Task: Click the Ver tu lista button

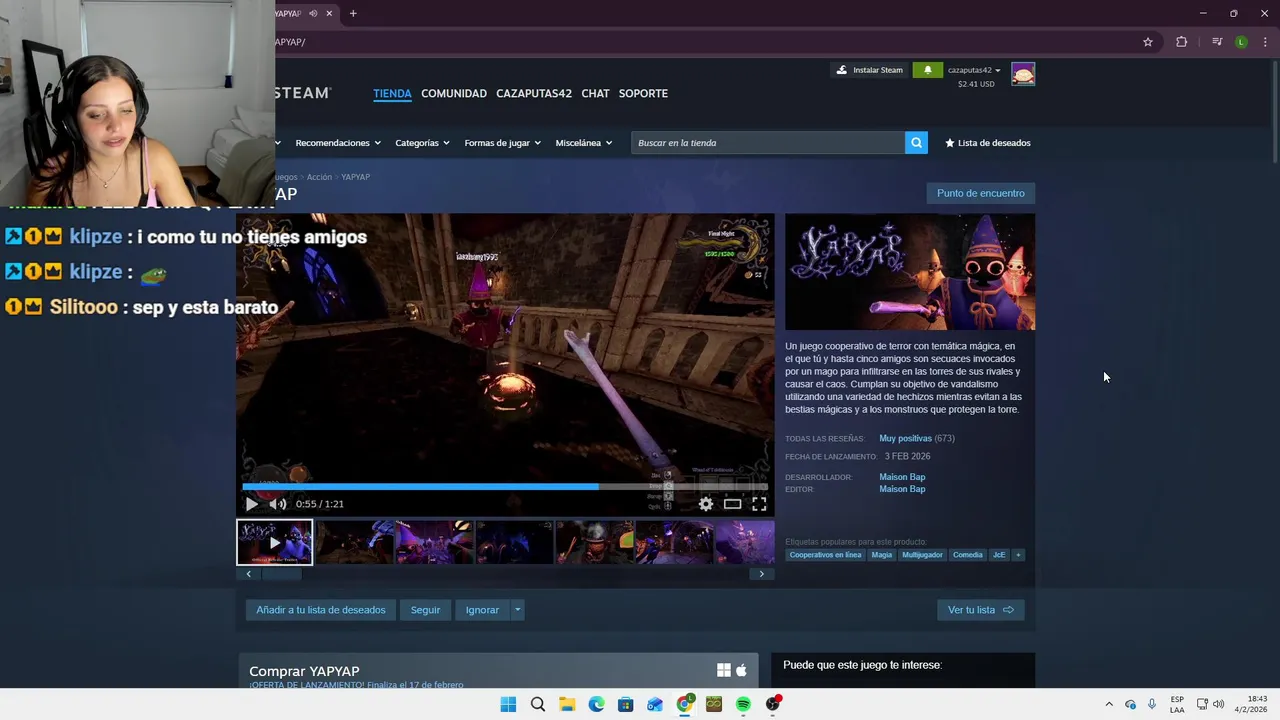Action: (981, 610)
